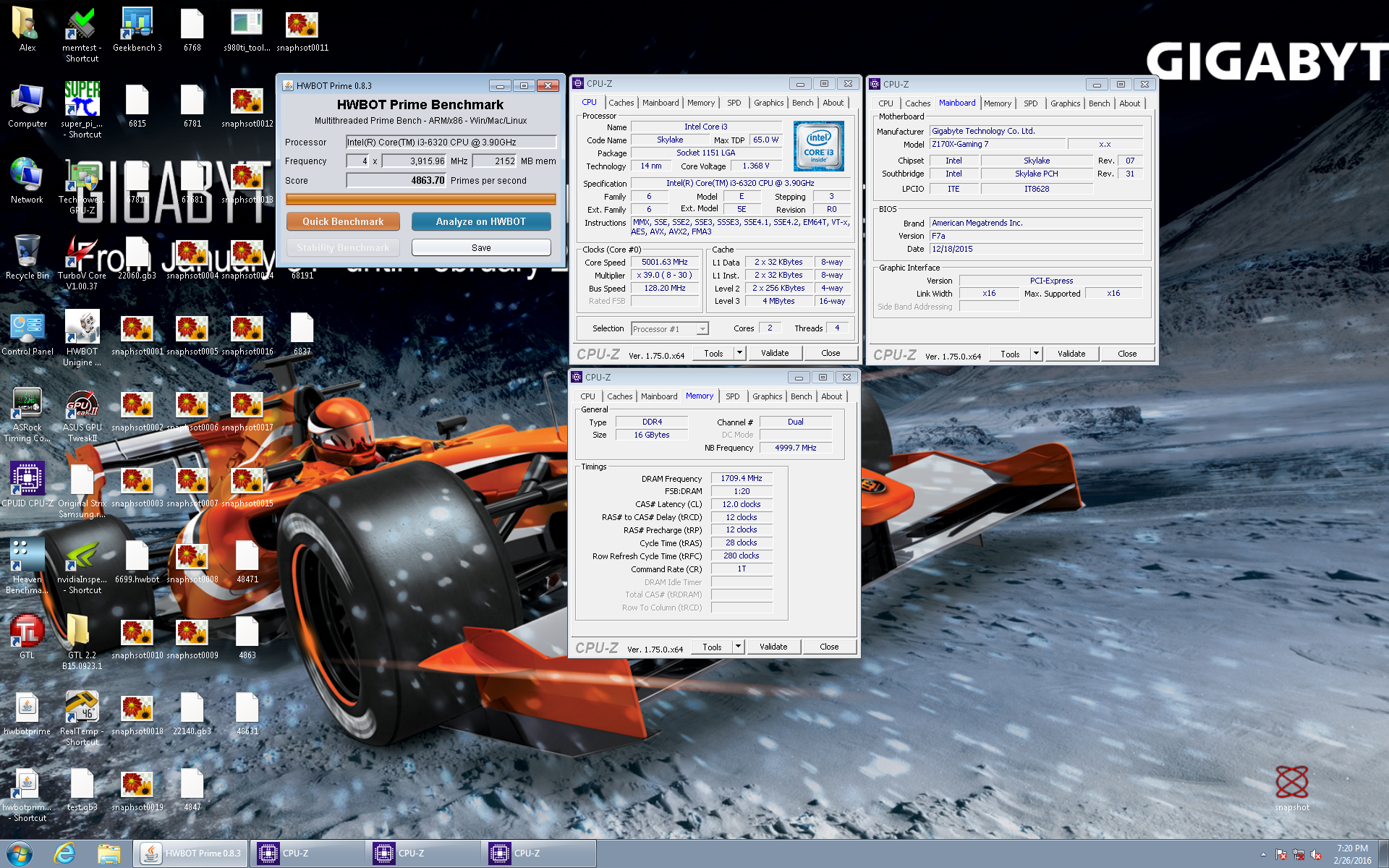
Task: Open the Control Panel desktop icon
Action: [27, 333]
